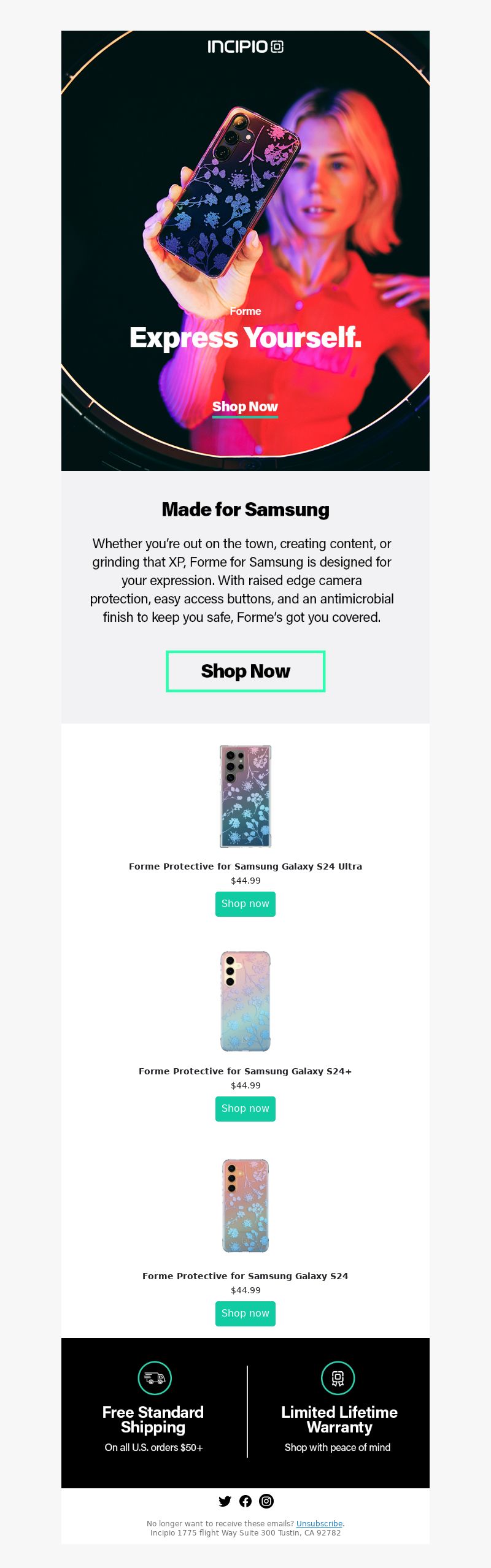The height and width of the screenshot is (1568, 491).
Task: Open the Facebook social icon
Action: (245, 1501)
